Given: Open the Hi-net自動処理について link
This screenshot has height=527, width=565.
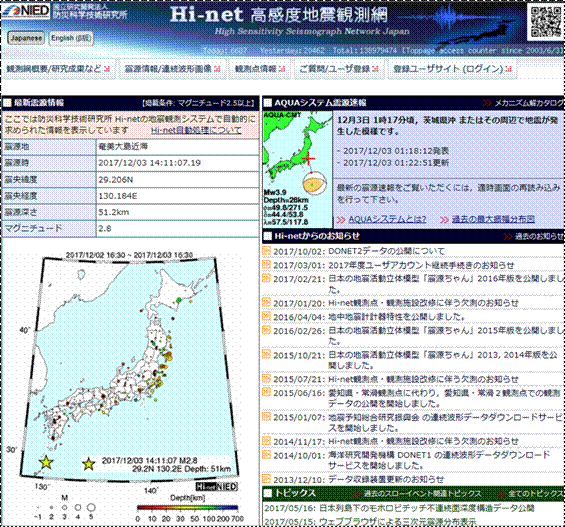Looking at the screenshot, I should (x=196, y=130).
